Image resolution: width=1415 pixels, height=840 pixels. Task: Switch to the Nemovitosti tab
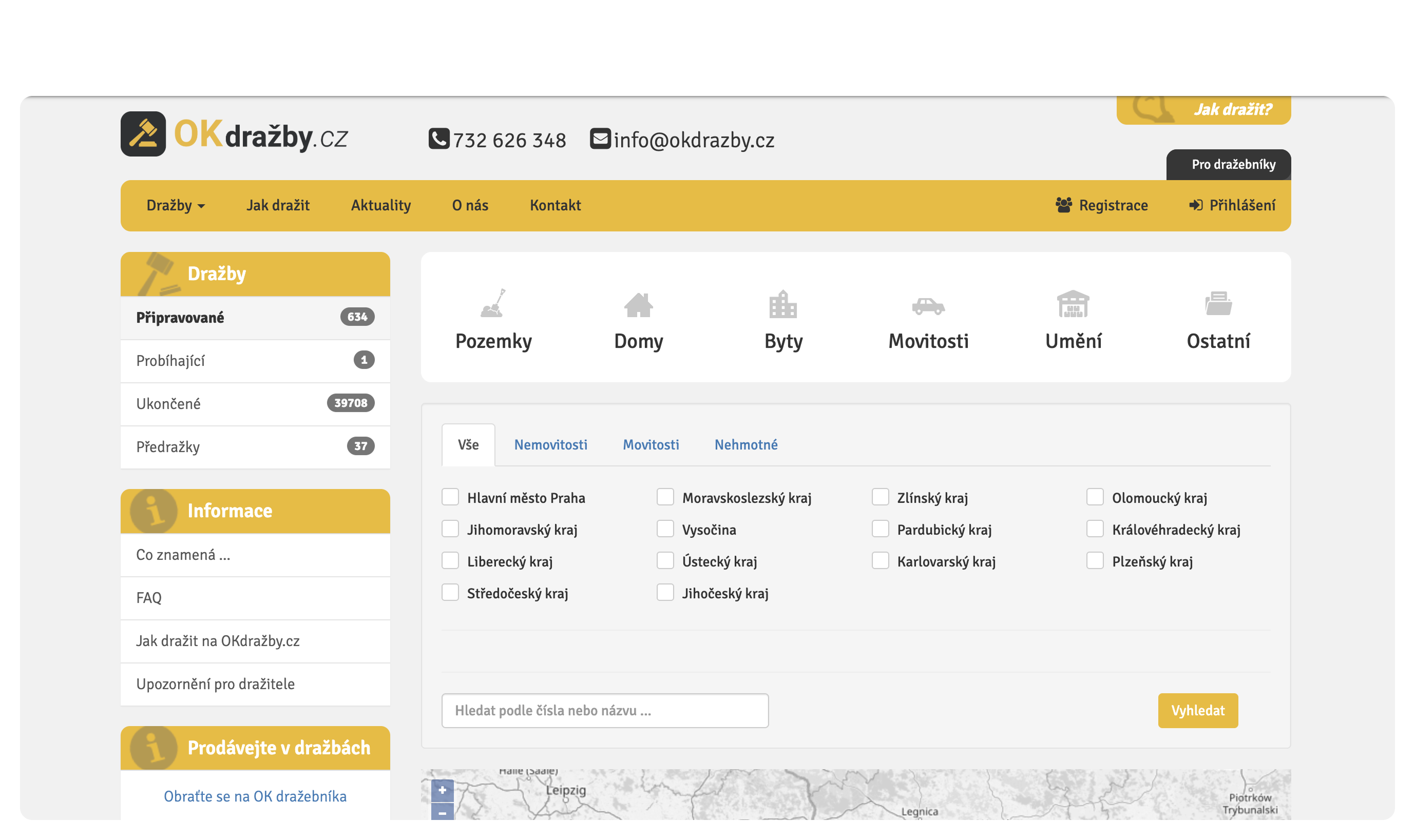tap(550, 445)
